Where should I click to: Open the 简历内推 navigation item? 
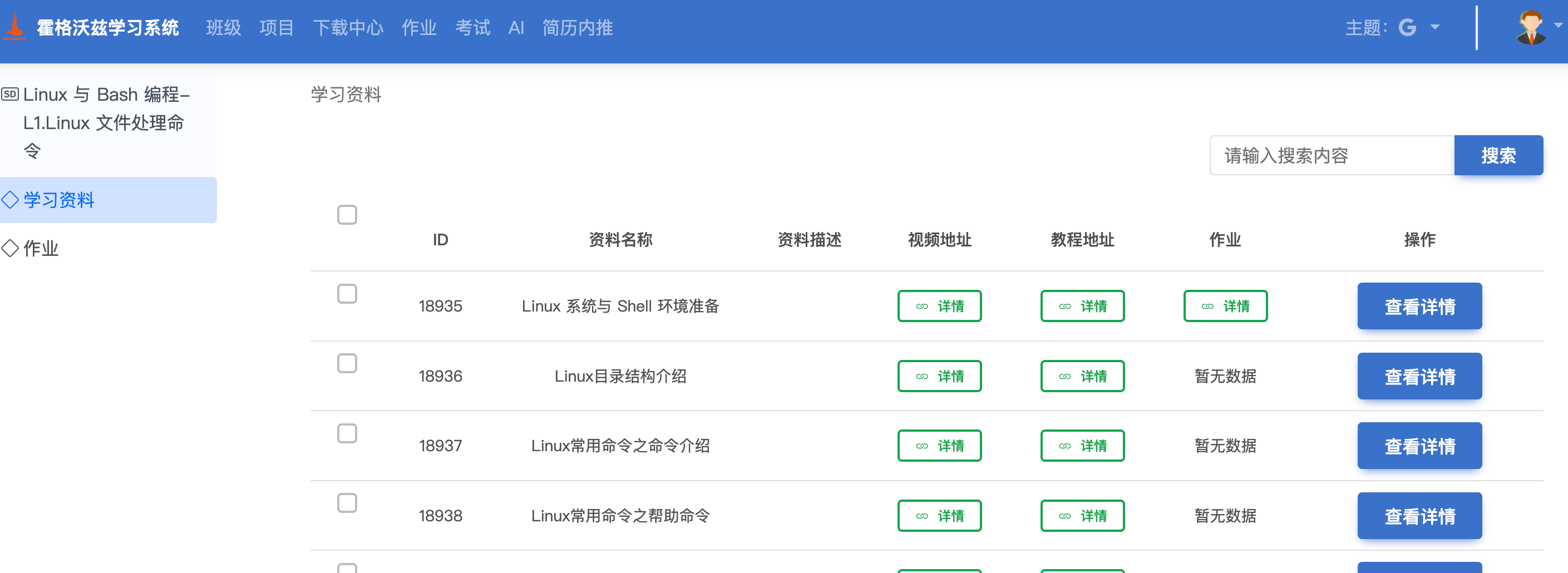point(578,27)
